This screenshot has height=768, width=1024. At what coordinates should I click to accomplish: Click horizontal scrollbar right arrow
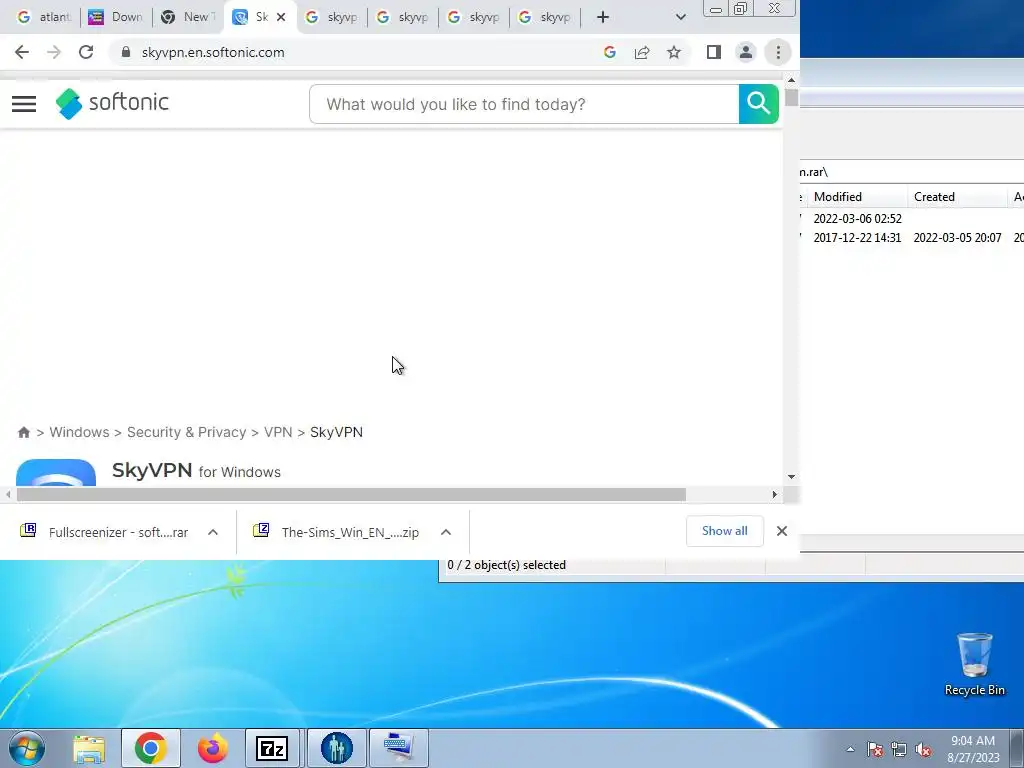coord(775,494)
